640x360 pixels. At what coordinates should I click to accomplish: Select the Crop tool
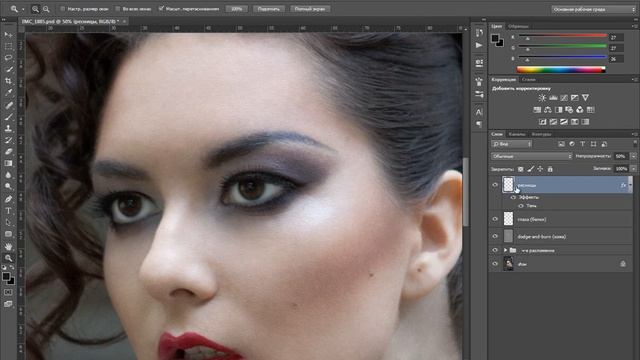click(8, 81)
